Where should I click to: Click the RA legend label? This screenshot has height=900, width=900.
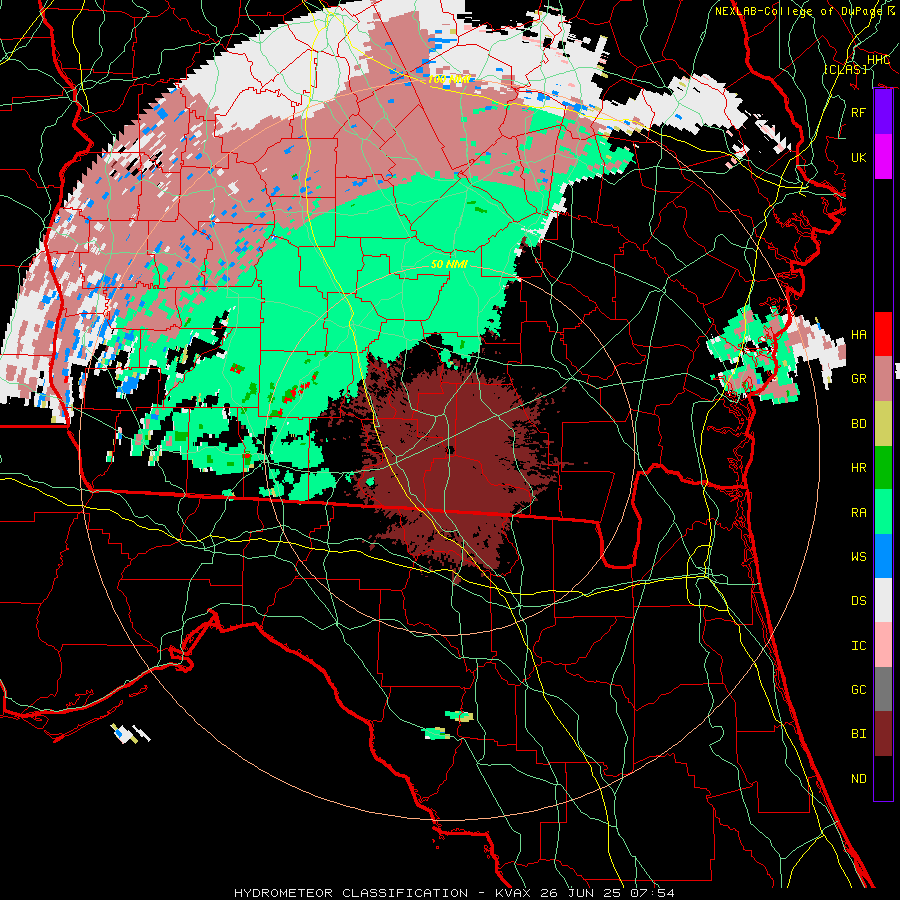point(859,513)
